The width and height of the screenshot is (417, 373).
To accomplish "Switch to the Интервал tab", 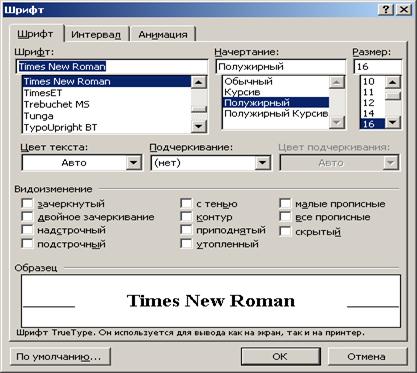I will pos(96,34).
